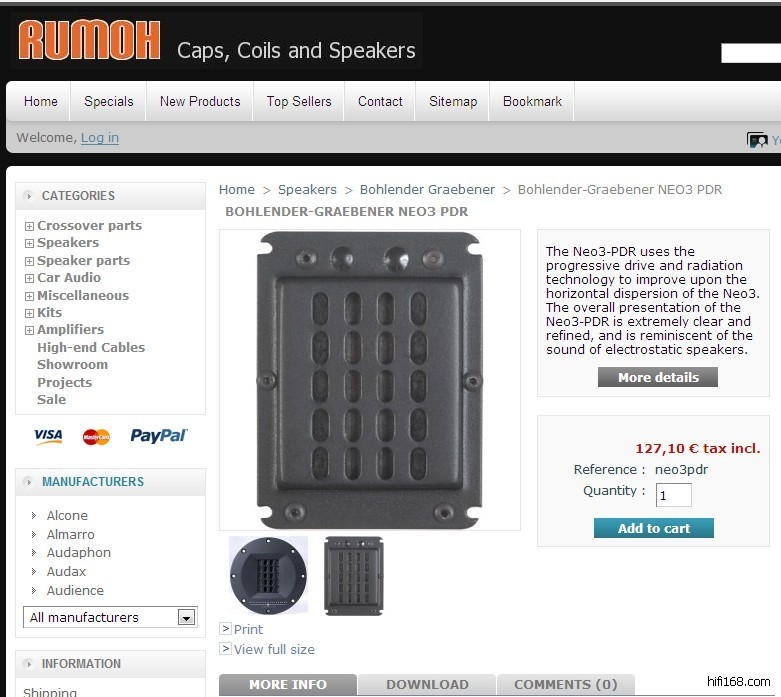Expand the Amplifiers category

[29, 330]
